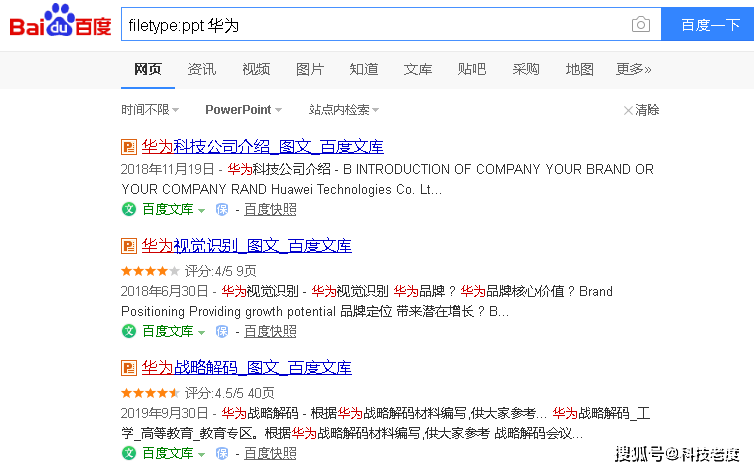The image size is (754, 471).
Task: Click the 4.5/5 star rating of 华为战略解码
Action: (150, 394)
